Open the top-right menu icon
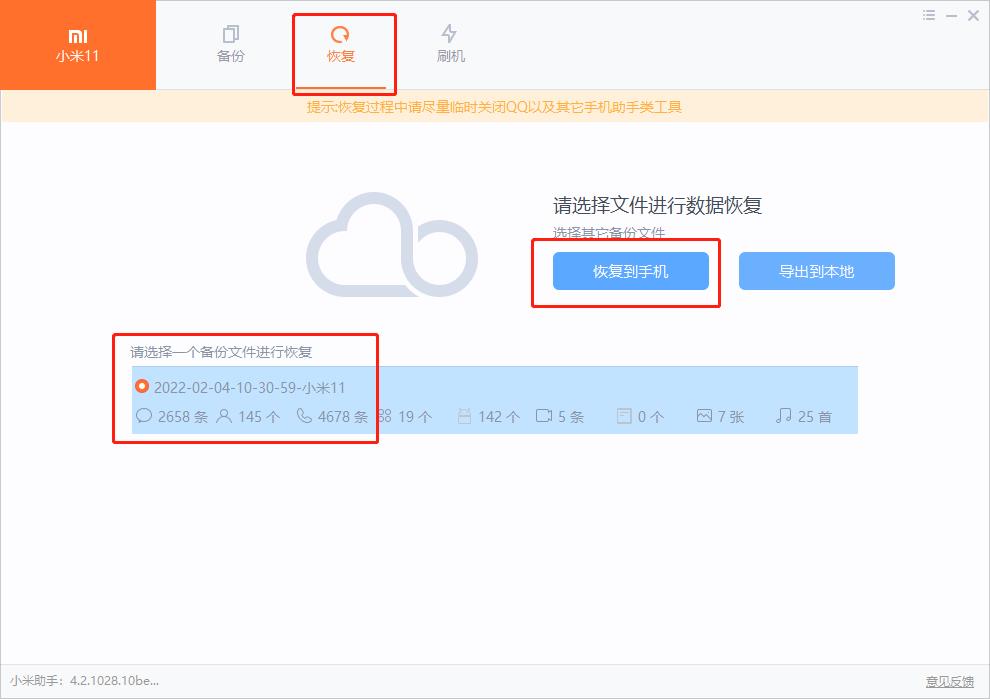This screenshot has height=699, width=990. pyautogui.click(x=928, y=15)
